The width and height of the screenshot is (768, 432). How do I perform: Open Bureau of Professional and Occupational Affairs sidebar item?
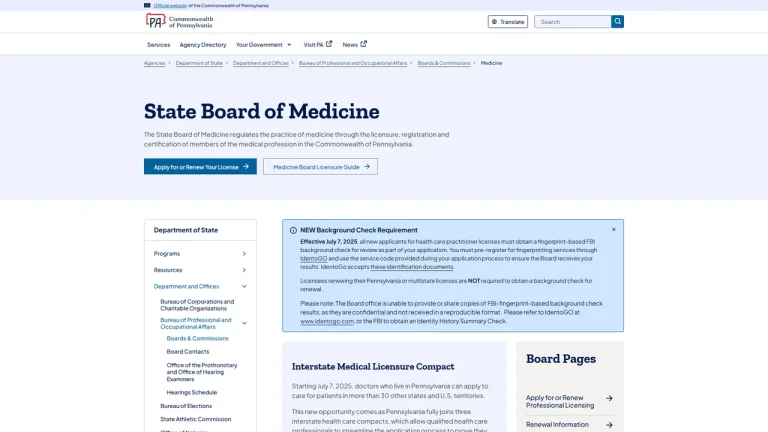point(195,323)
